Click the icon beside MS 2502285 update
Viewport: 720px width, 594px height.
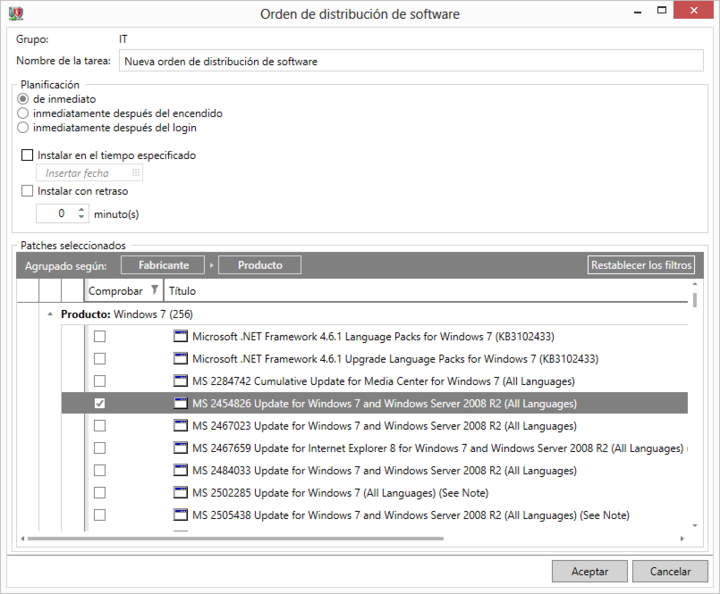180,493
